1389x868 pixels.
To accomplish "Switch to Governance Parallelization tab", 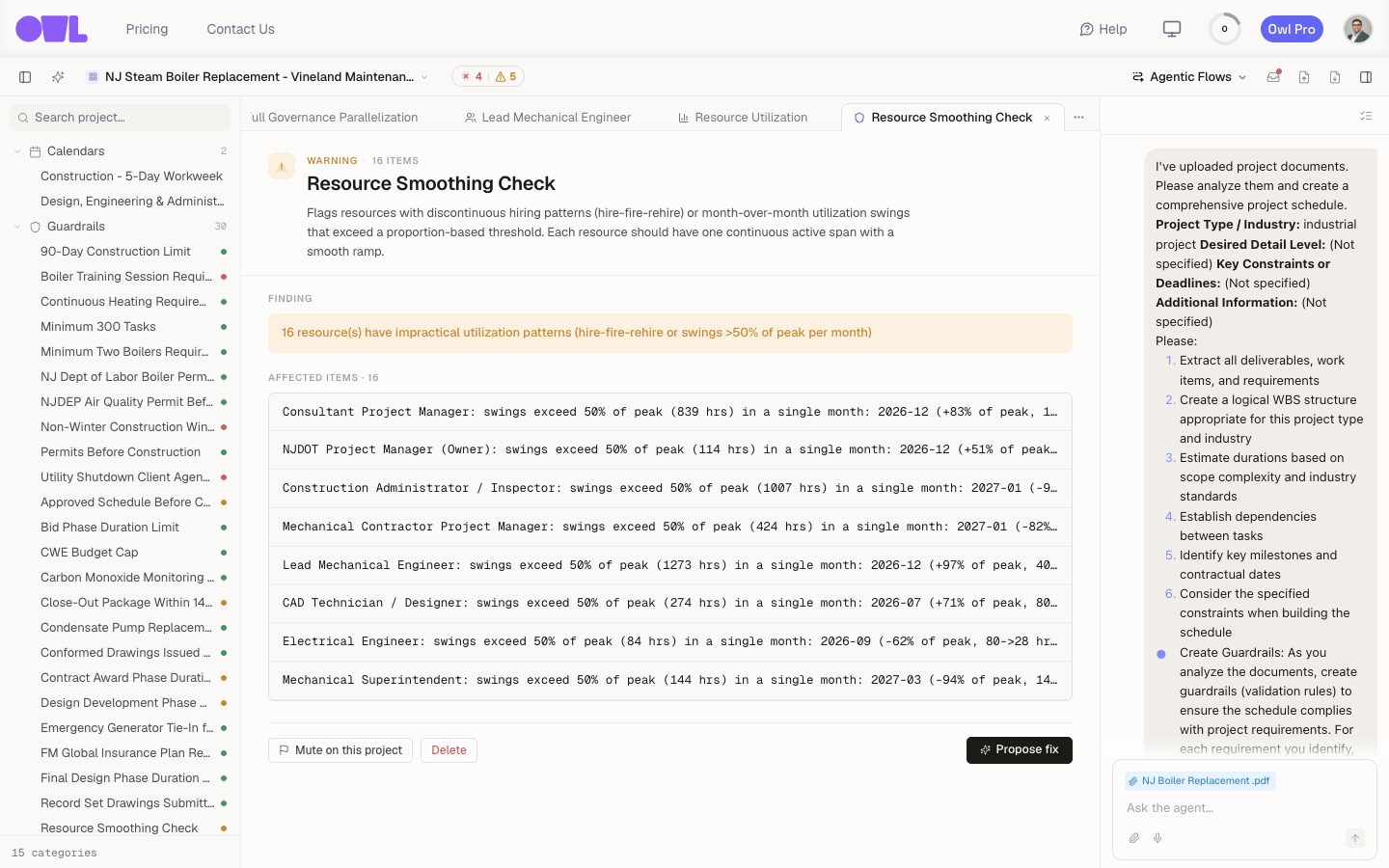I will (335, 118).
